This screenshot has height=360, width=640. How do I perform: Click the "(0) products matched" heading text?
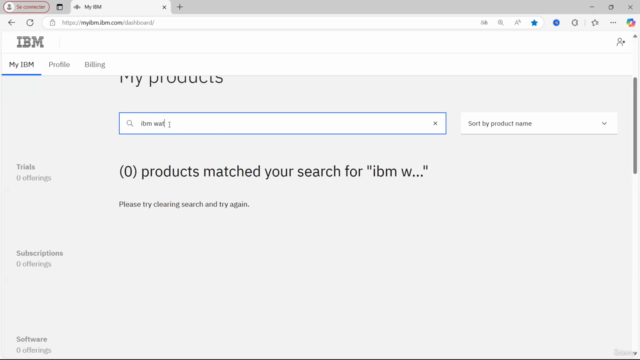pyautogui.click(x=273, y=171)
